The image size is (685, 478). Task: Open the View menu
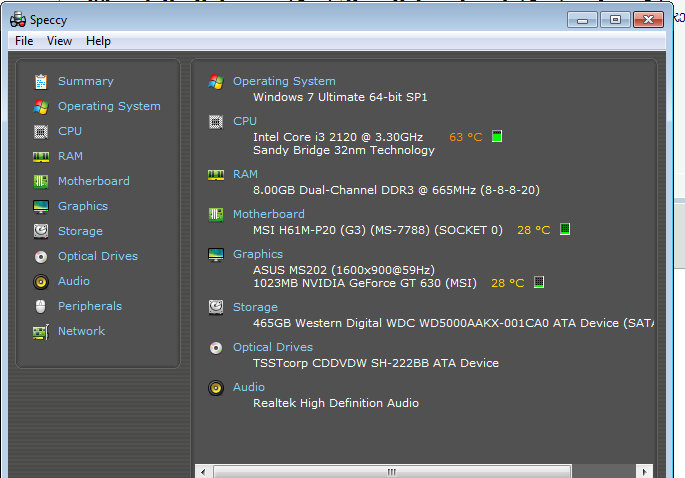click(x=59, y=41)
